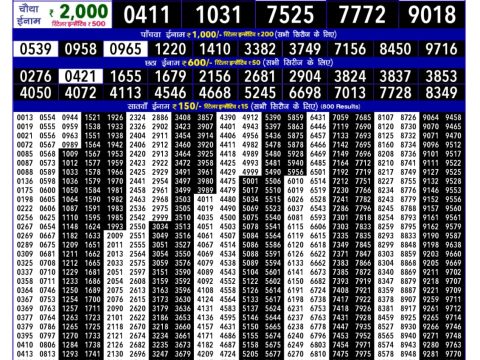This screenshot has height=360, width=480.
Task: Select fourth prize number 0411
Action: point(147,15)
